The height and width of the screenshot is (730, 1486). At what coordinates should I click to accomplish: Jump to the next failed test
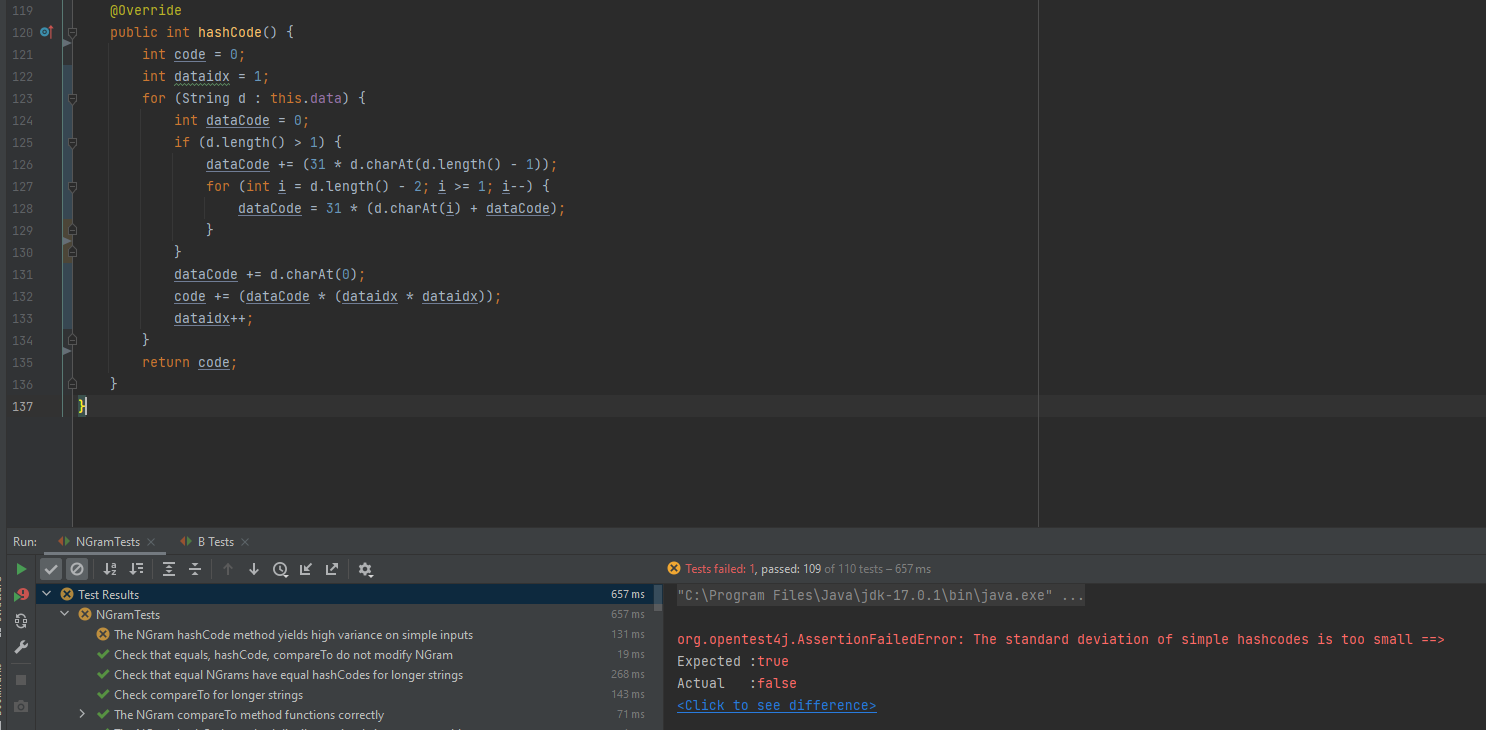click(254, 569)
